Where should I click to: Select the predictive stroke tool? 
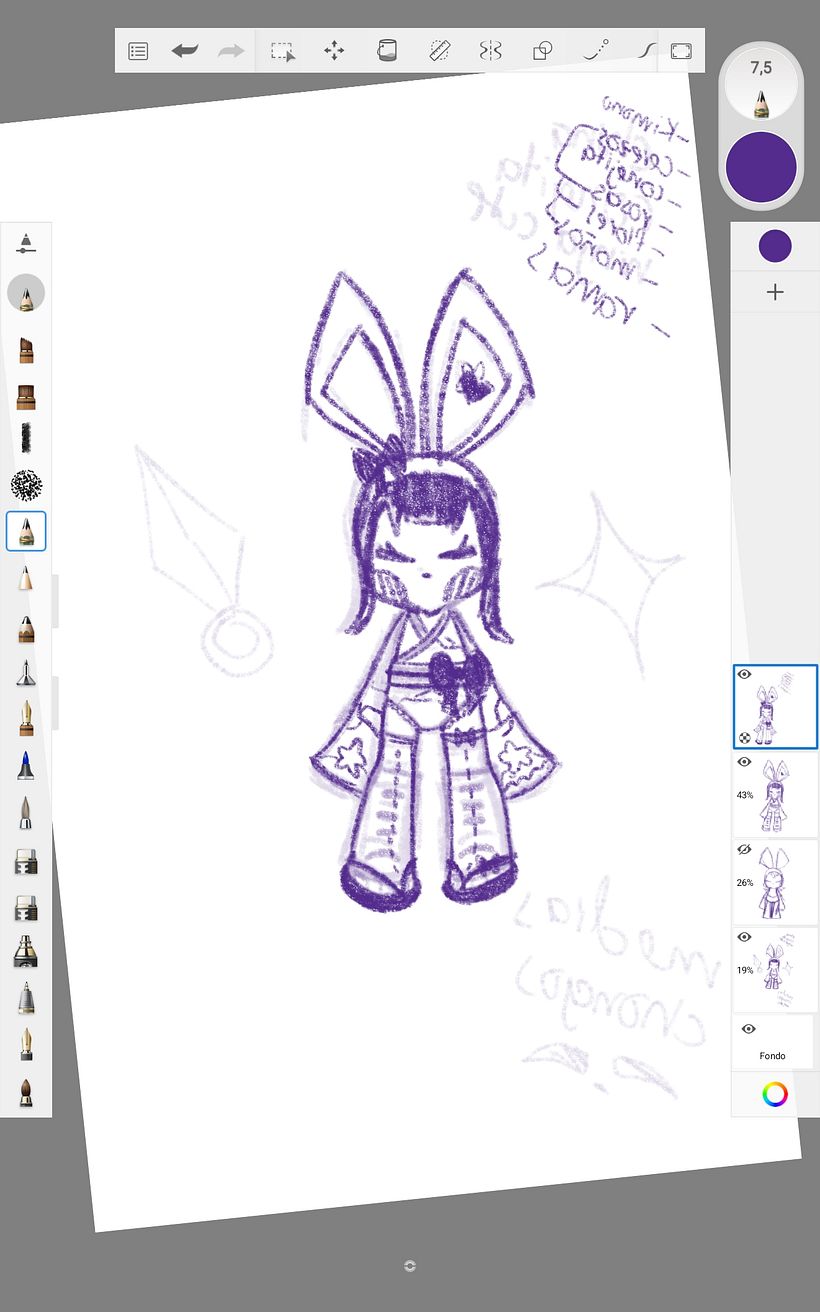(595, 50)
